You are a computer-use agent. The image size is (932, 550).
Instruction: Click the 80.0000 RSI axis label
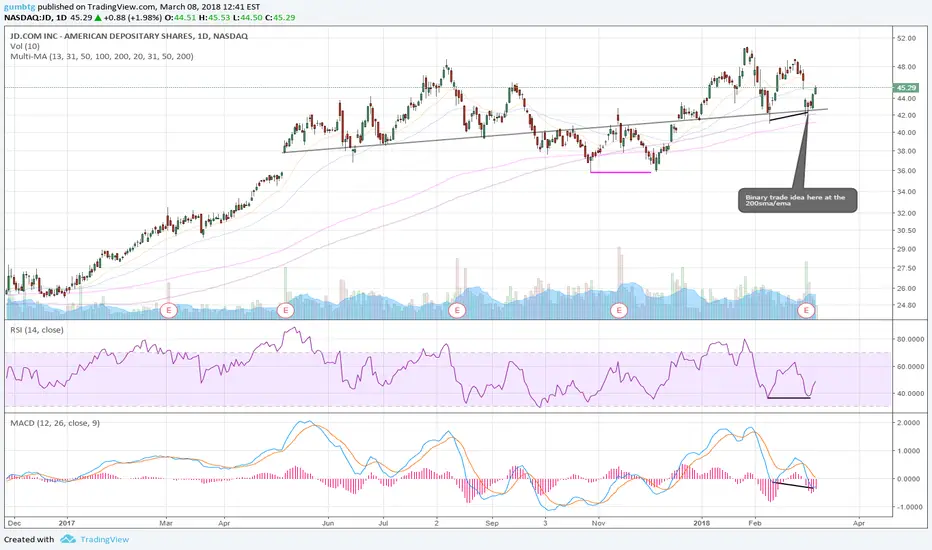point(910,340)
